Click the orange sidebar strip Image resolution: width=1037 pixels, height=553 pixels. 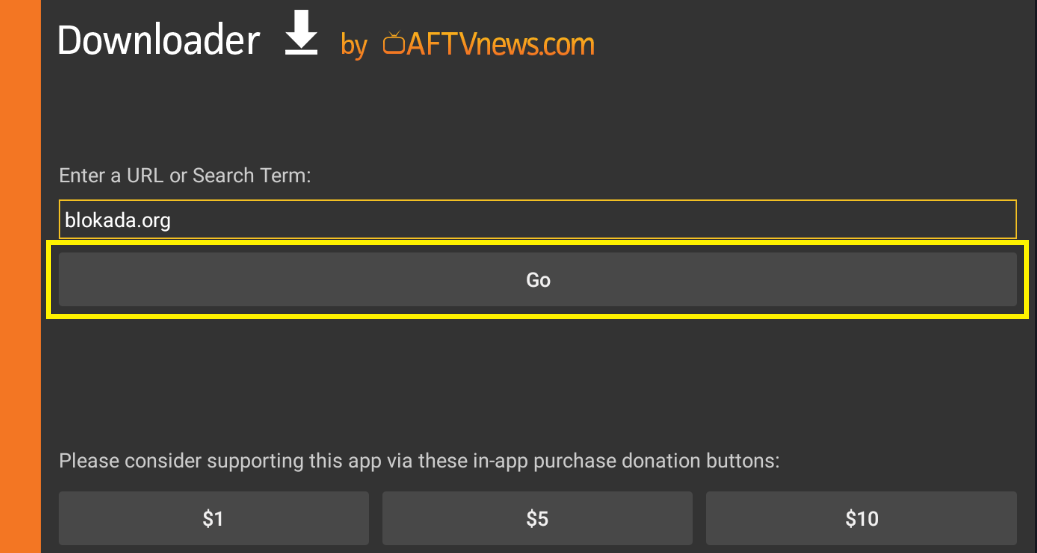click(x=20, y=276)
